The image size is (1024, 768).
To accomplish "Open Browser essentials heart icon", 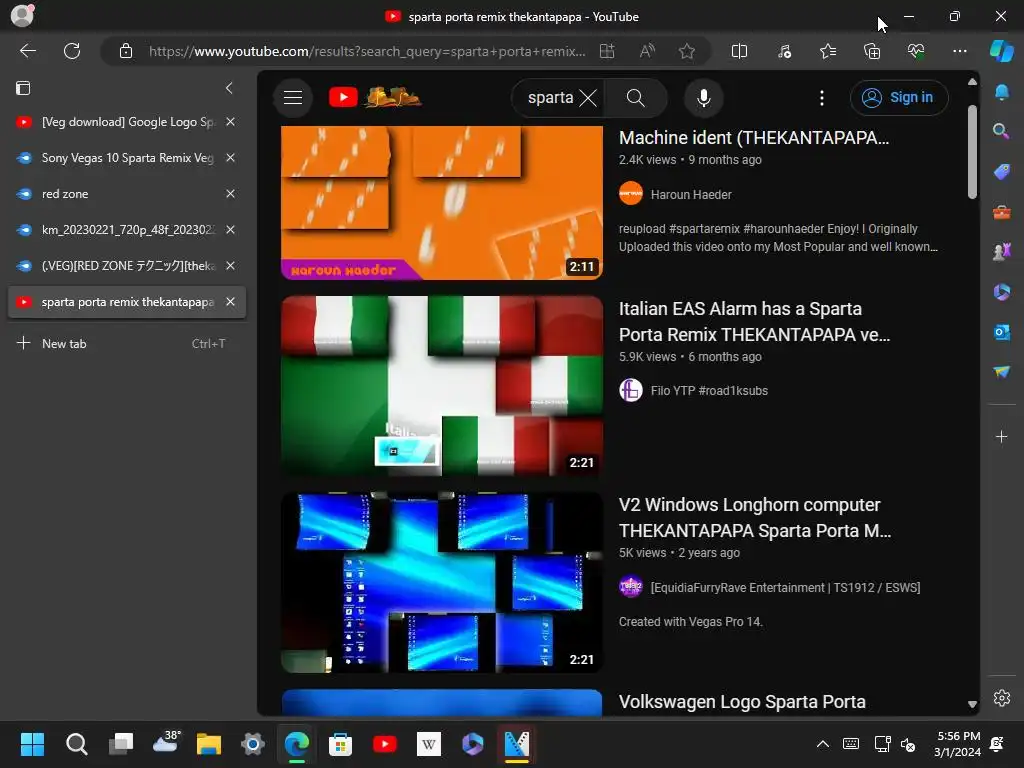I will click(x=916, y=51).
